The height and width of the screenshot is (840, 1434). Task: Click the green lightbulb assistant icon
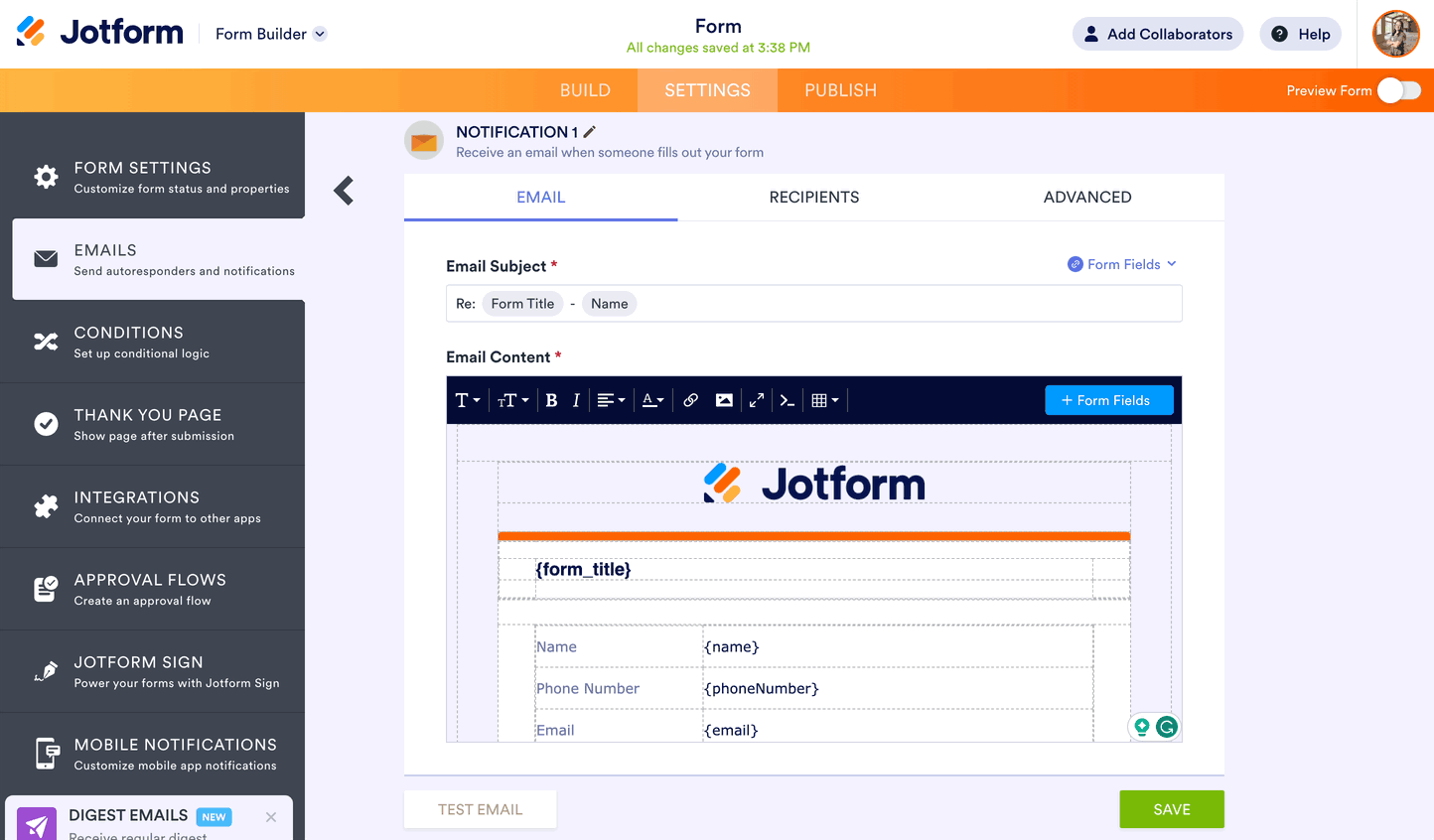tap(1142, 727)
